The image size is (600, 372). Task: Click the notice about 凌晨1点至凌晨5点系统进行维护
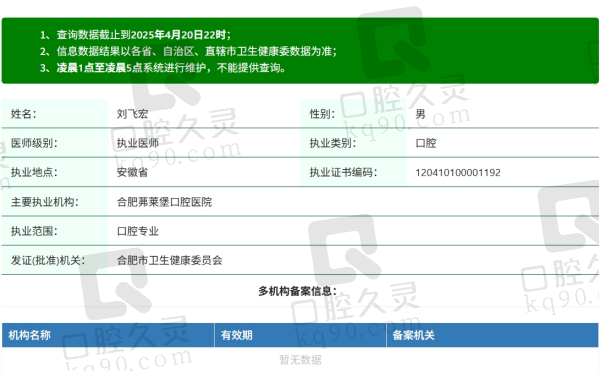point(163,68)
